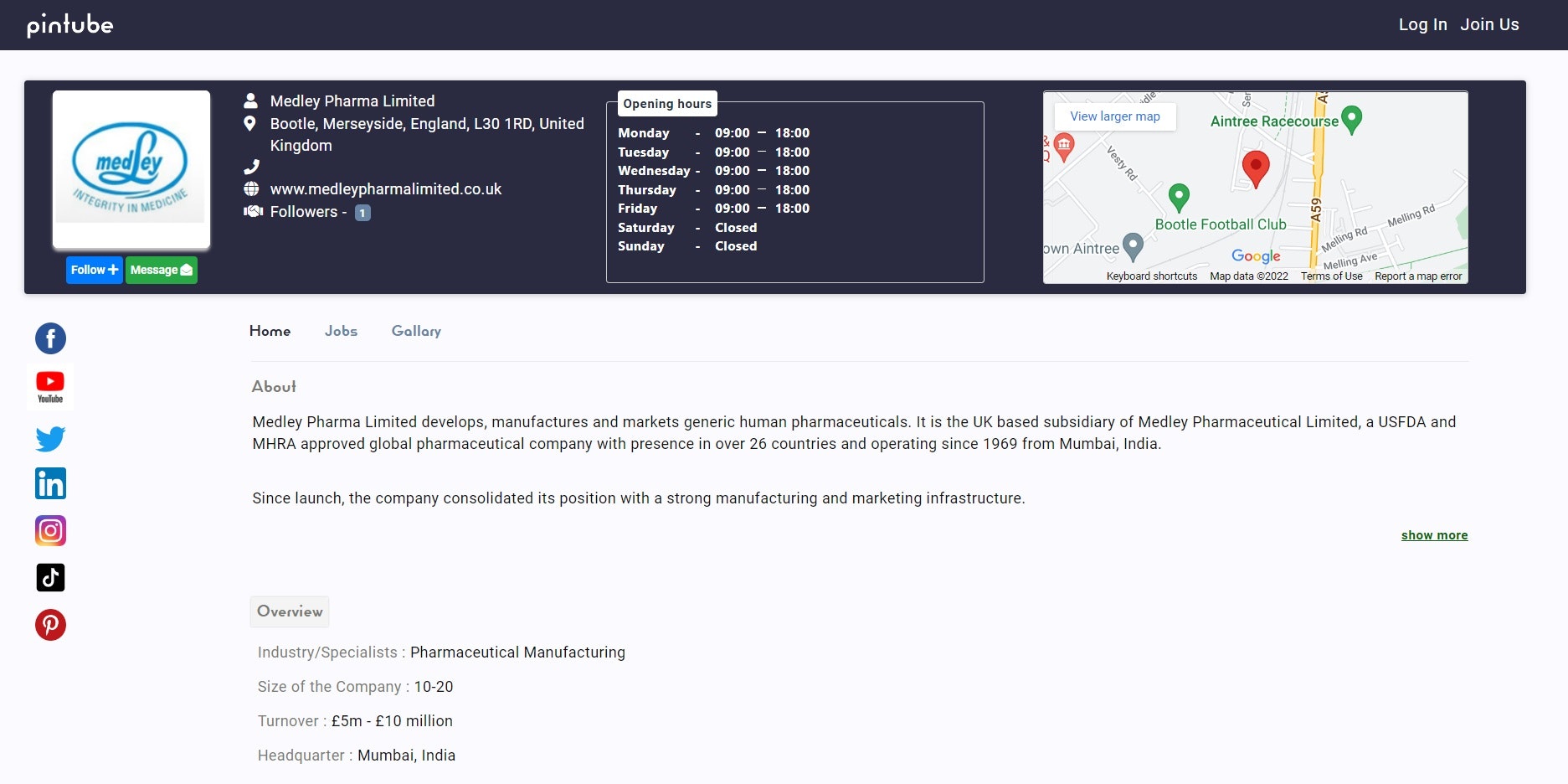Viewport: 1568px width, 784px height.
Task: Click Join Us
Action: [x=1489, y=24]
